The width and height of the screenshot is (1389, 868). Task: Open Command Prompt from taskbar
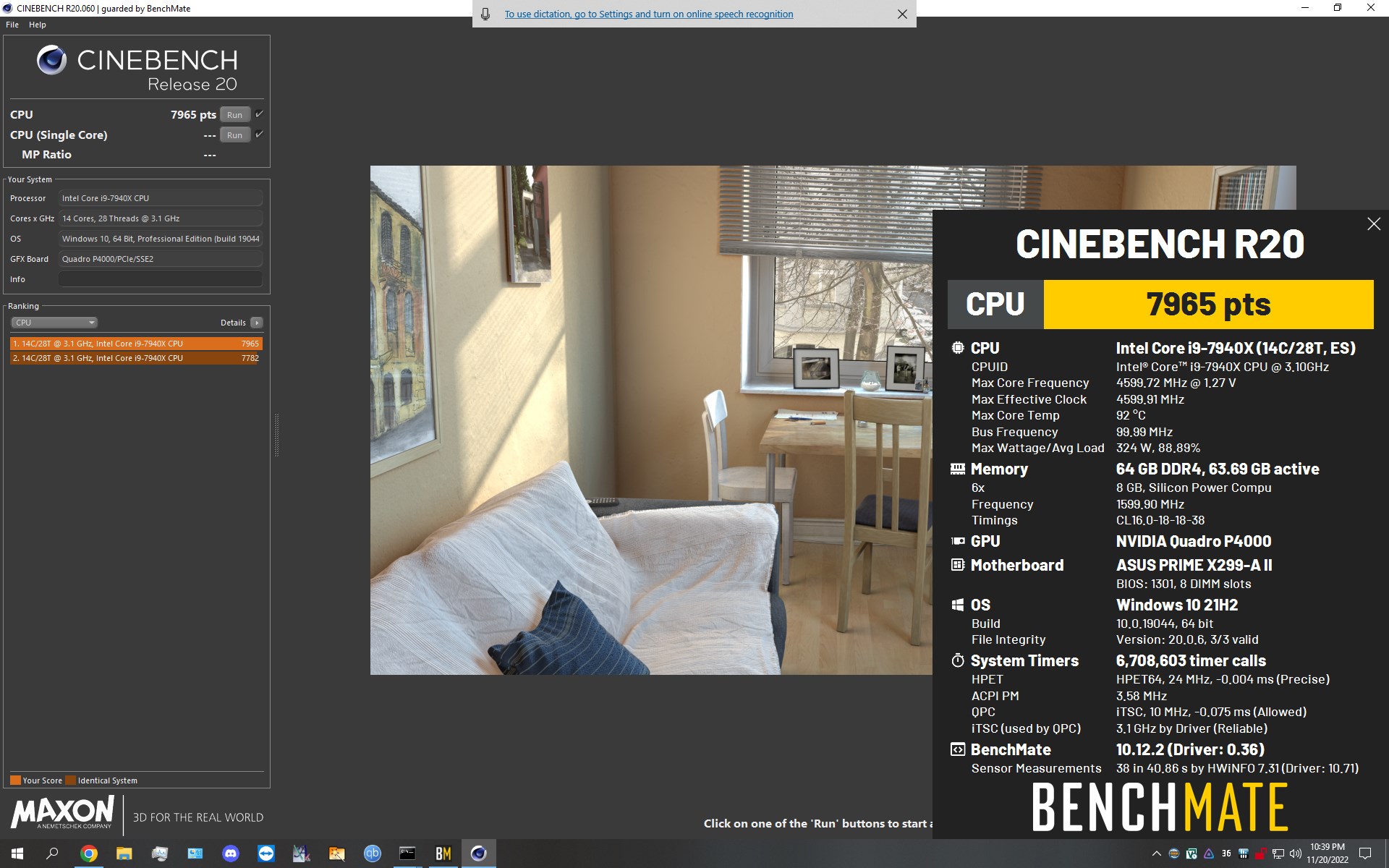[407, 854]
